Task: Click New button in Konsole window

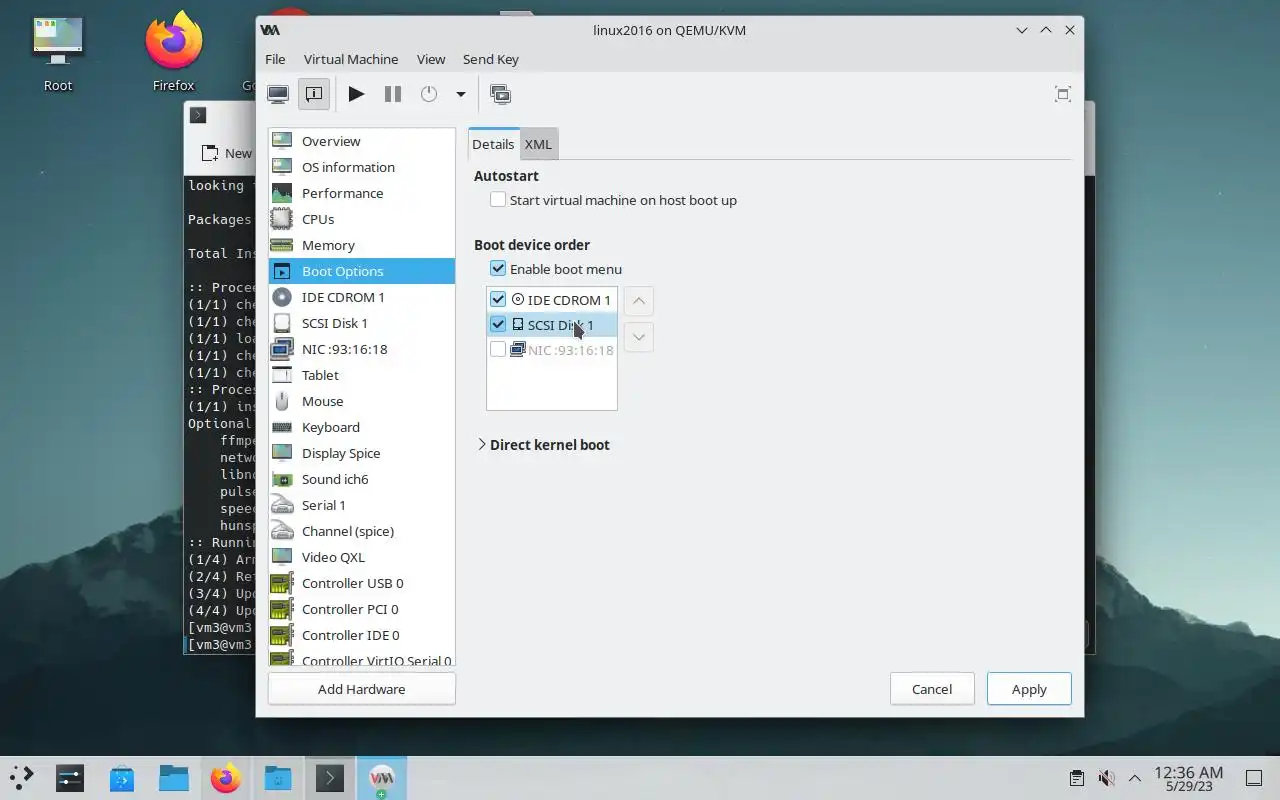Action: coord(227,153)
